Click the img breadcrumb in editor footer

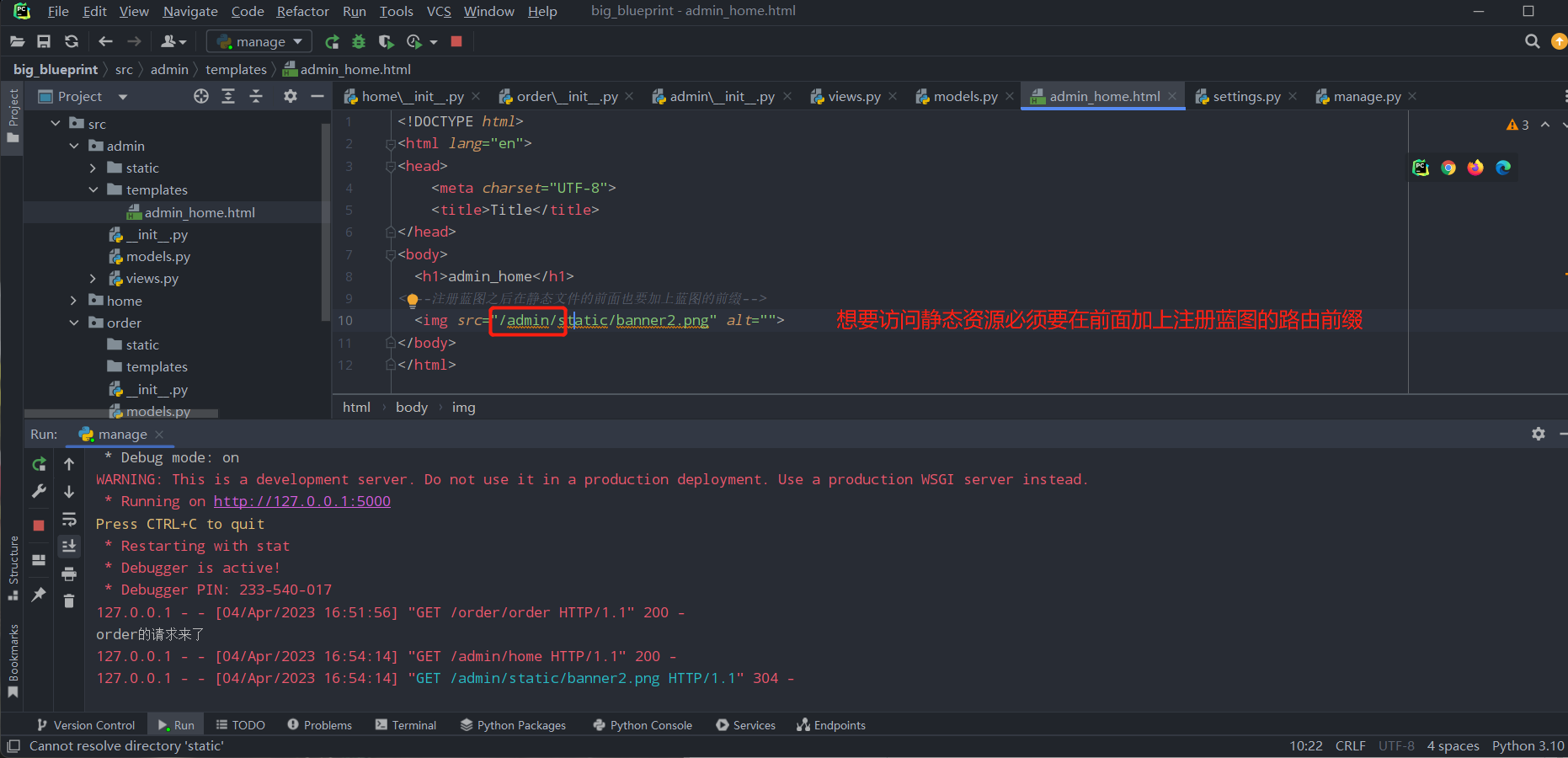[x=464, y=408]
